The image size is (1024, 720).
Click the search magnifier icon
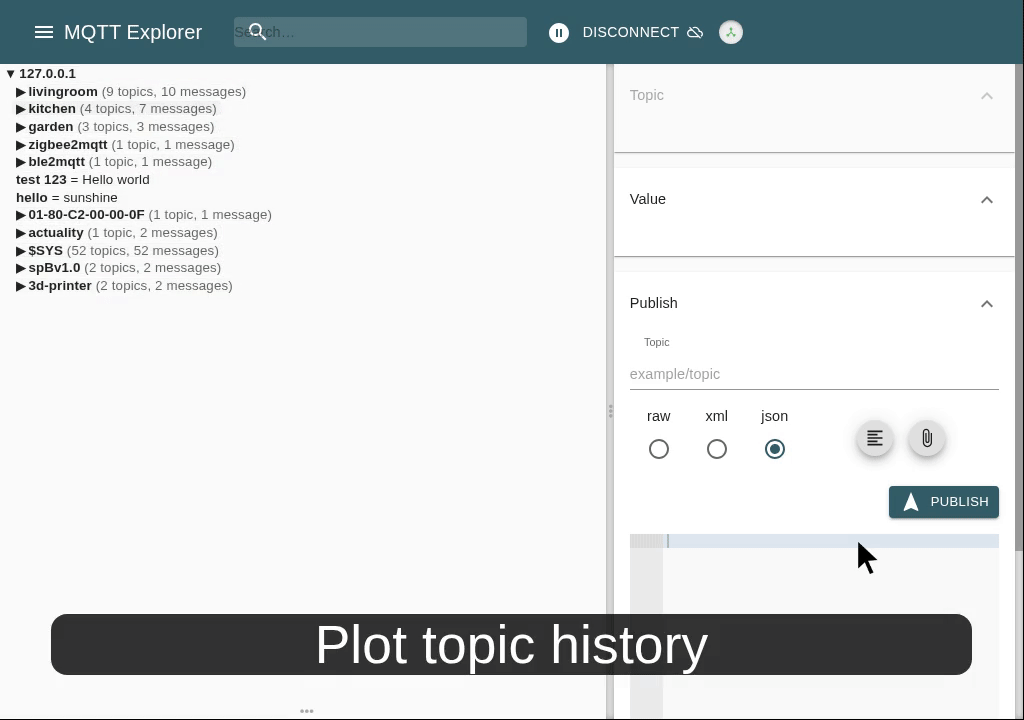[x=257, y=31]
